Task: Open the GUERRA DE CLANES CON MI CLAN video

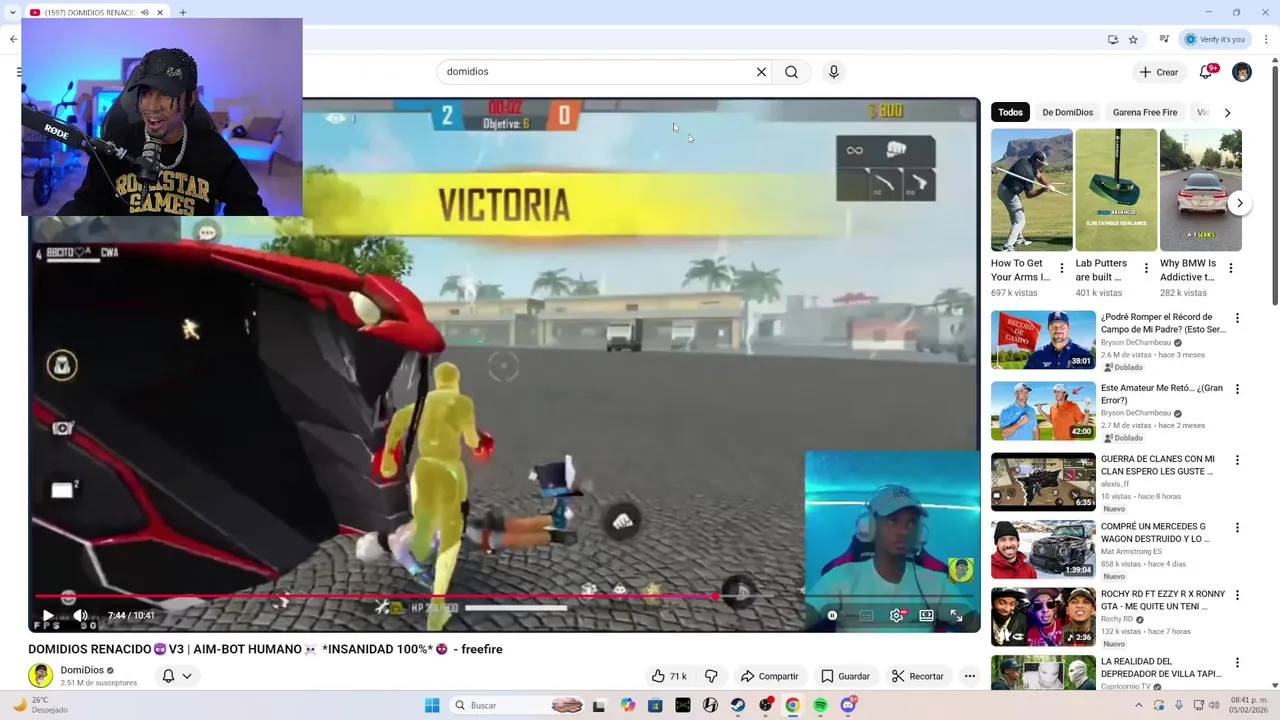Action: point(1043,482)
